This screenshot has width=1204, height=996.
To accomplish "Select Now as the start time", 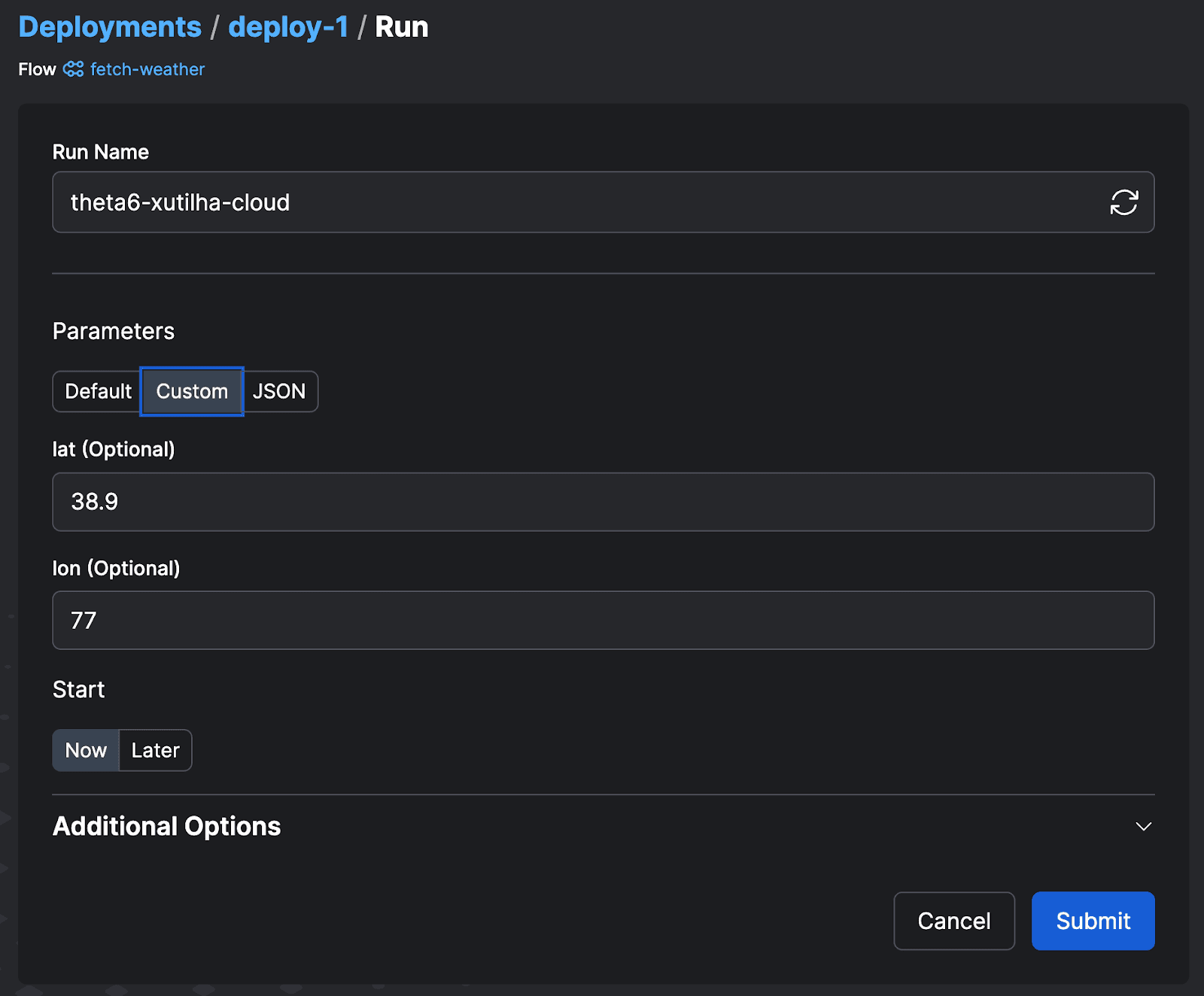I will (86, 750).
